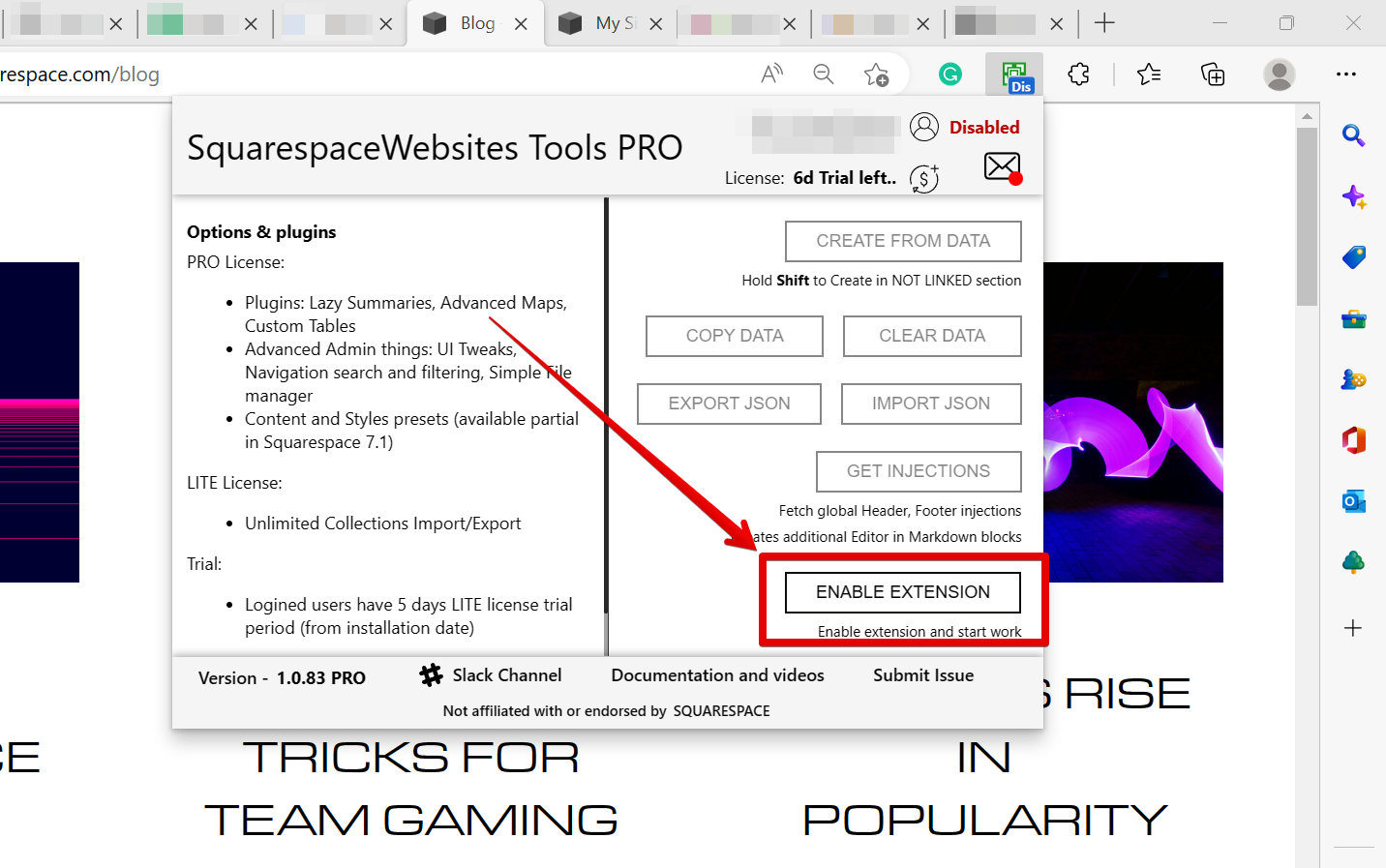Open the Collections panel
This screenshot has width=1386, height=868.
(1213, 75)
